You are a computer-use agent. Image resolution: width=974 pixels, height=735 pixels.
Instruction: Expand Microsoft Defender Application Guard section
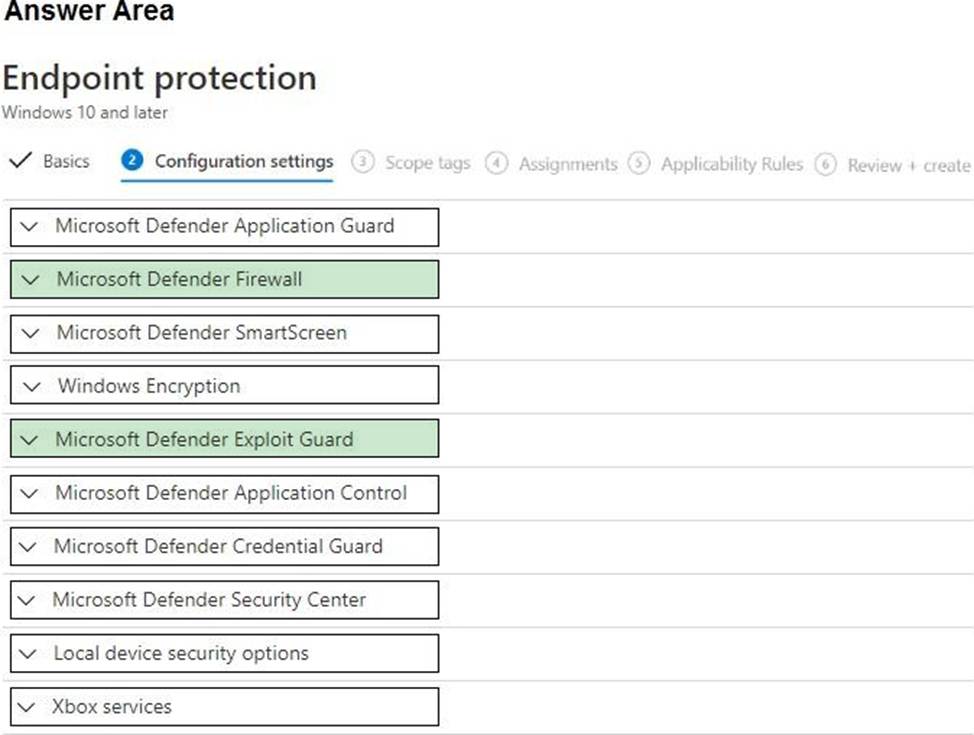click(224, 227)
